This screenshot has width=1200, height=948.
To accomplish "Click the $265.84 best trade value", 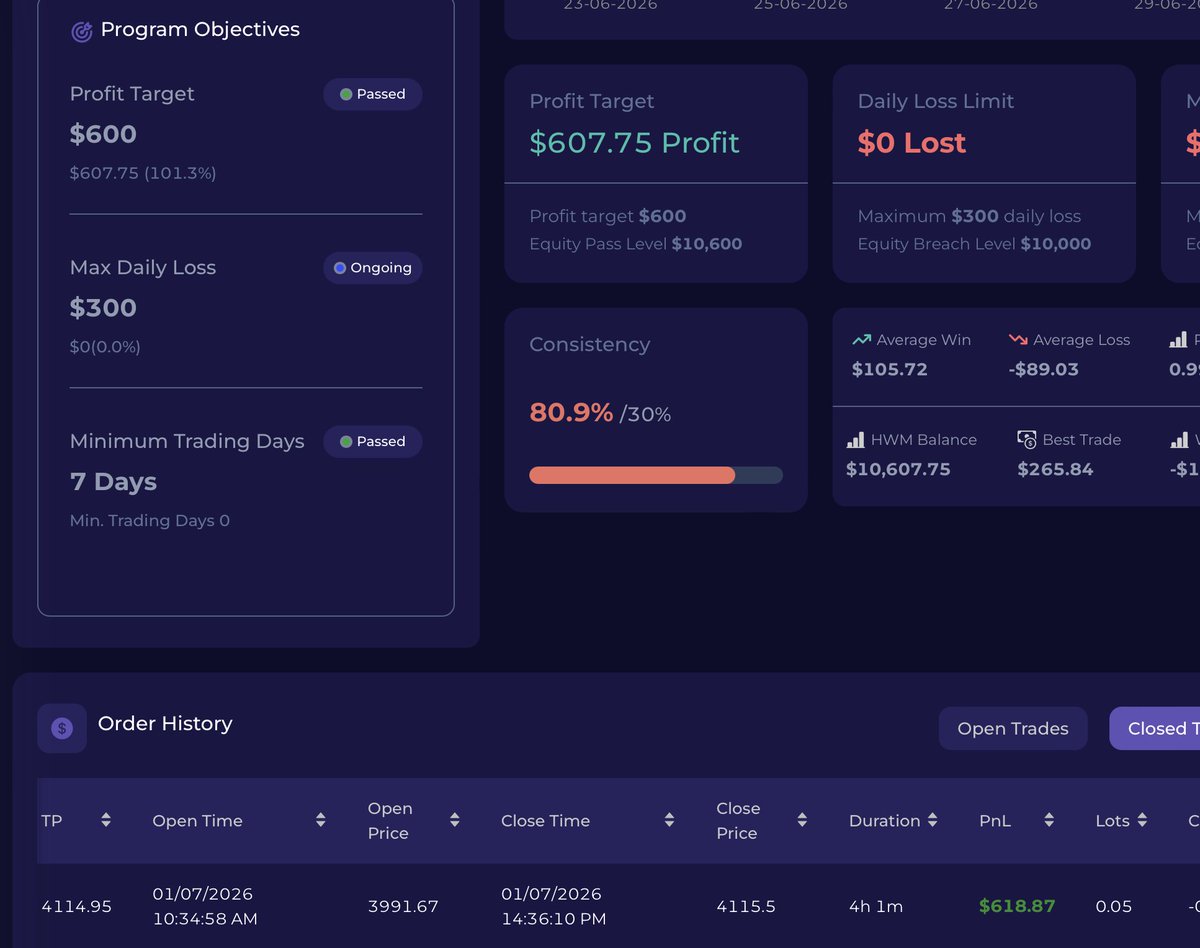I will (1055, 470).
